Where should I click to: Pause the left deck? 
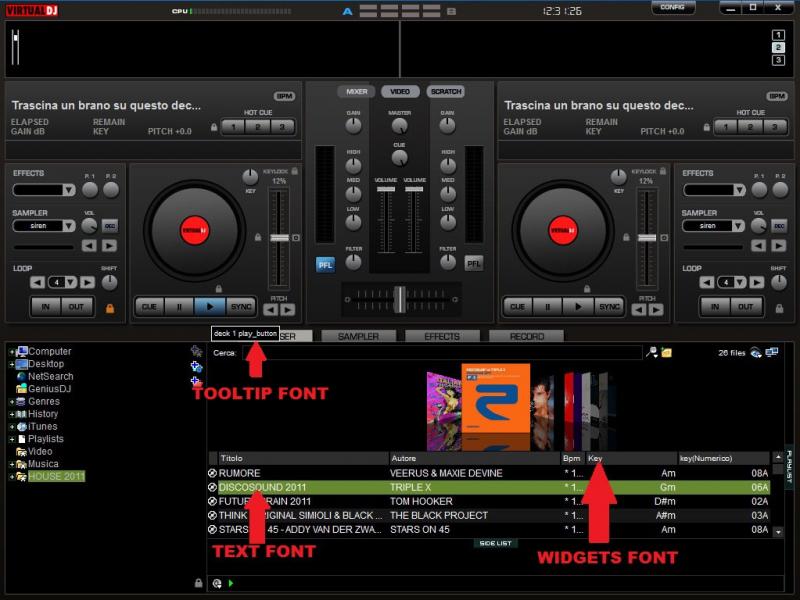pos(179,307)
